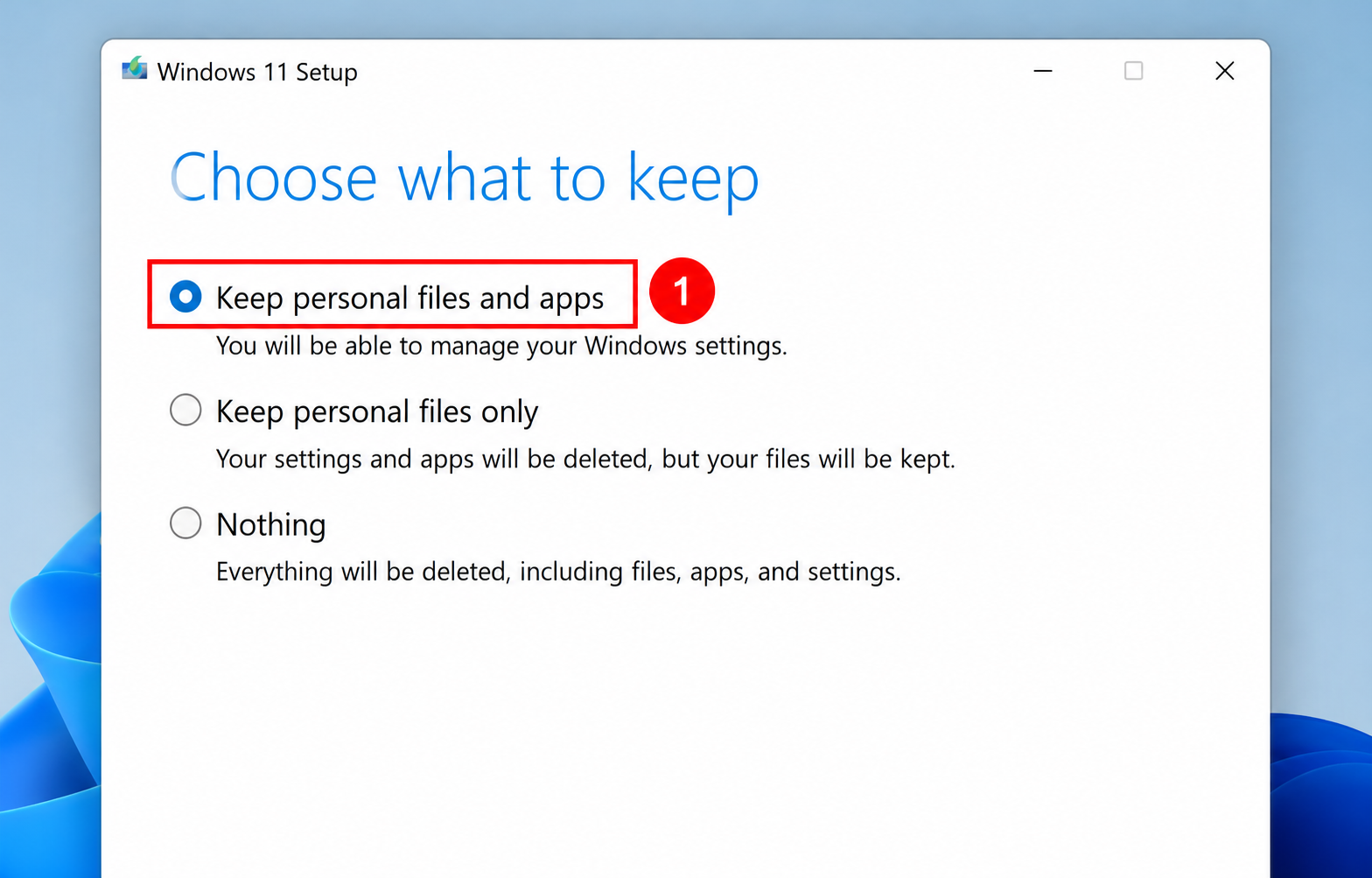
Task: Close the Windows 11 Setup window
Action: point(1225,71)
